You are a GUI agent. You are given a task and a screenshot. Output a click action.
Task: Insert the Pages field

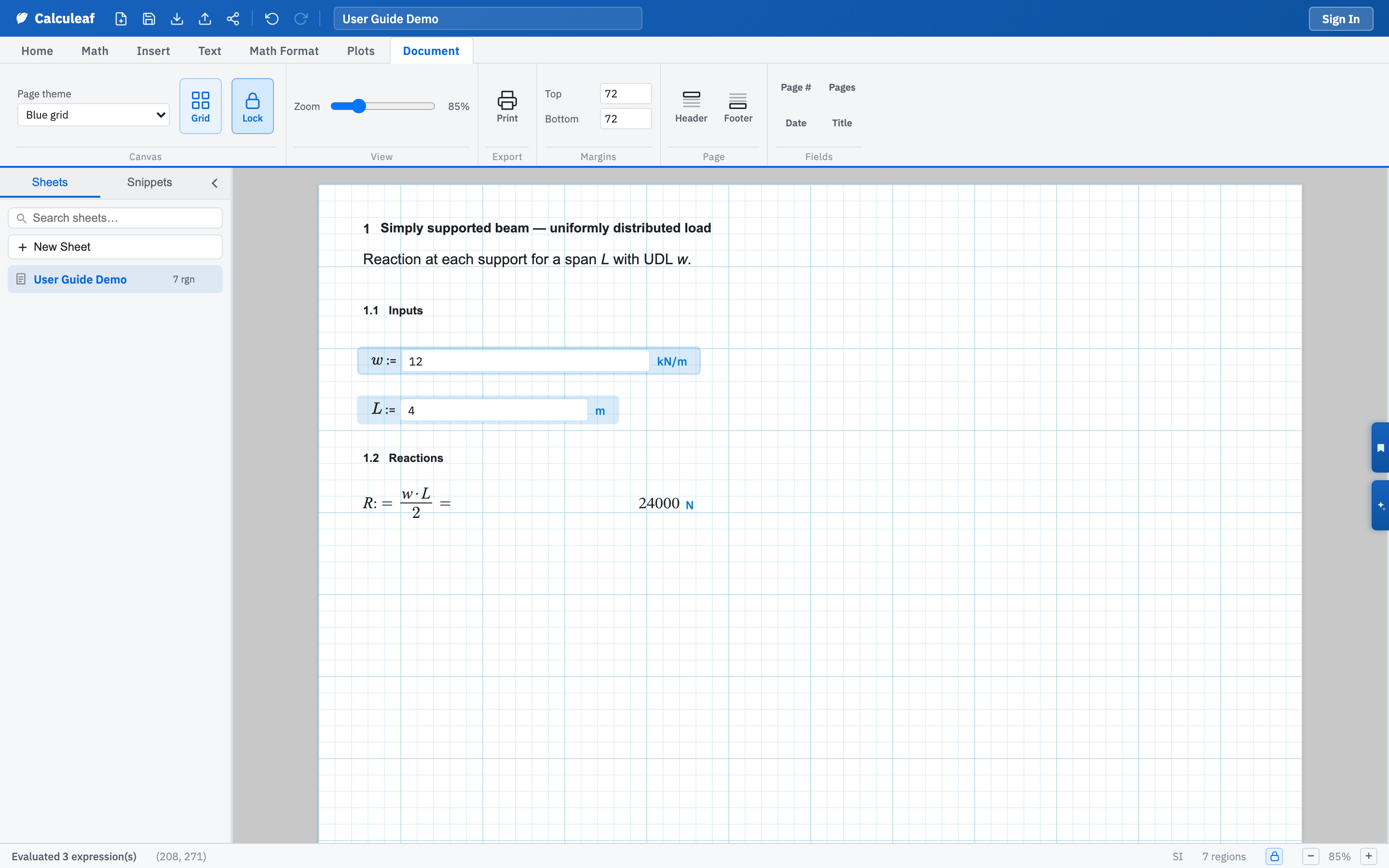pyautogui.click(x=842, y=87)
